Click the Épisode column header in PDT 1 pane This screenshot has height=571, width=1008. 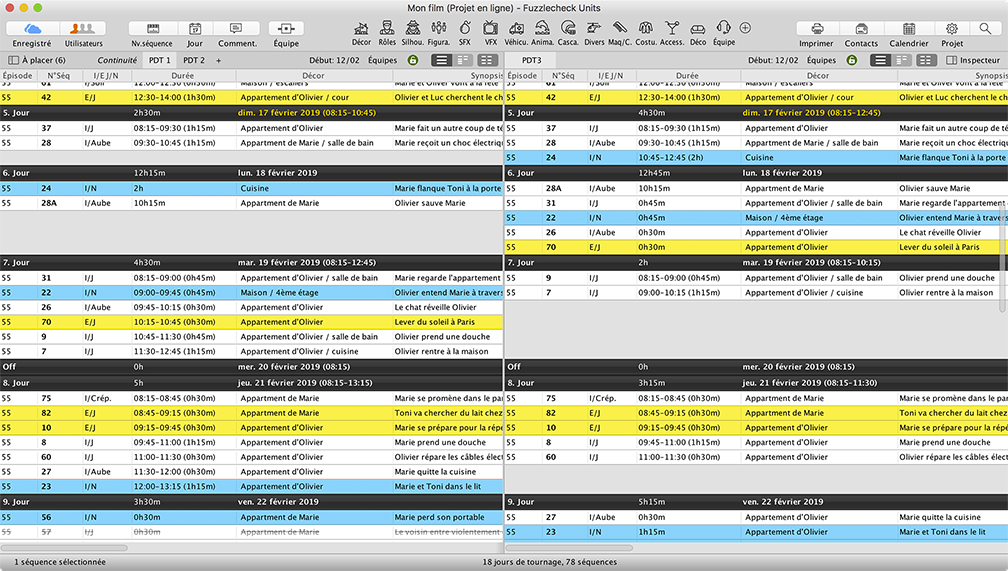[x=17, y=75]
